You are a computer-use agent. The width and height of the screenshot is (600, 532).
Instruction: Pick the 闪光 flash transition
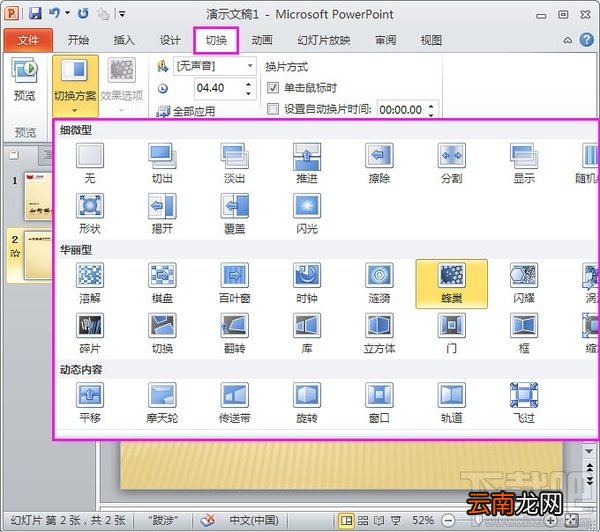(x=307, y=214)
